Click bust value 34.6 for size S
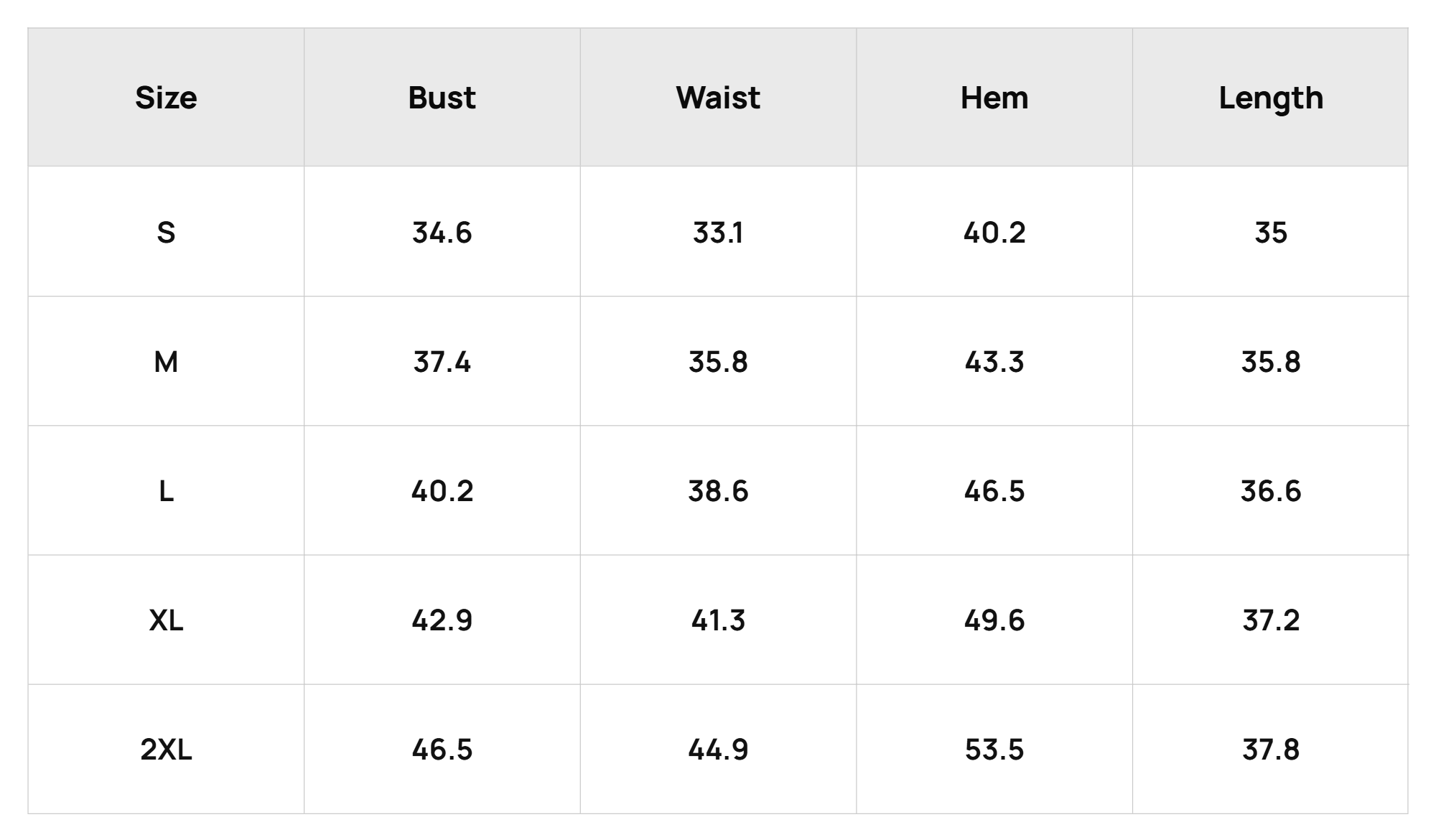 point(442,233)
